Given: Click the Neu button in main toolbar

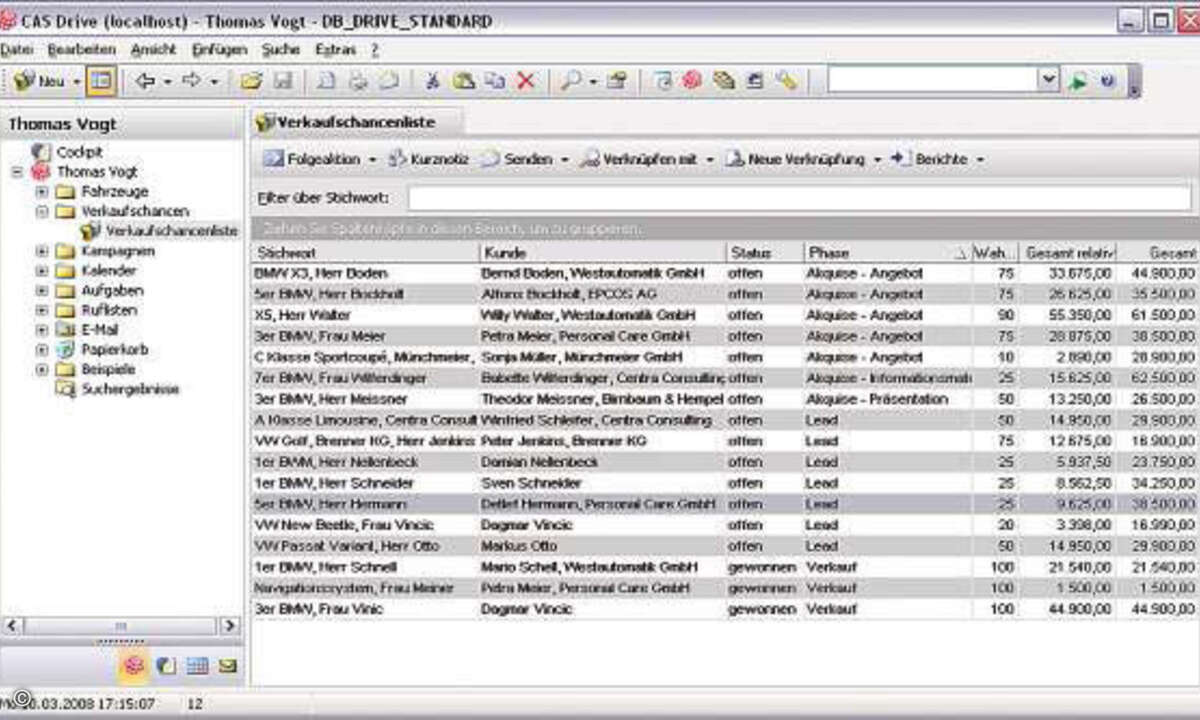Looking at the screenshot, I should click(x=39, y=81).
